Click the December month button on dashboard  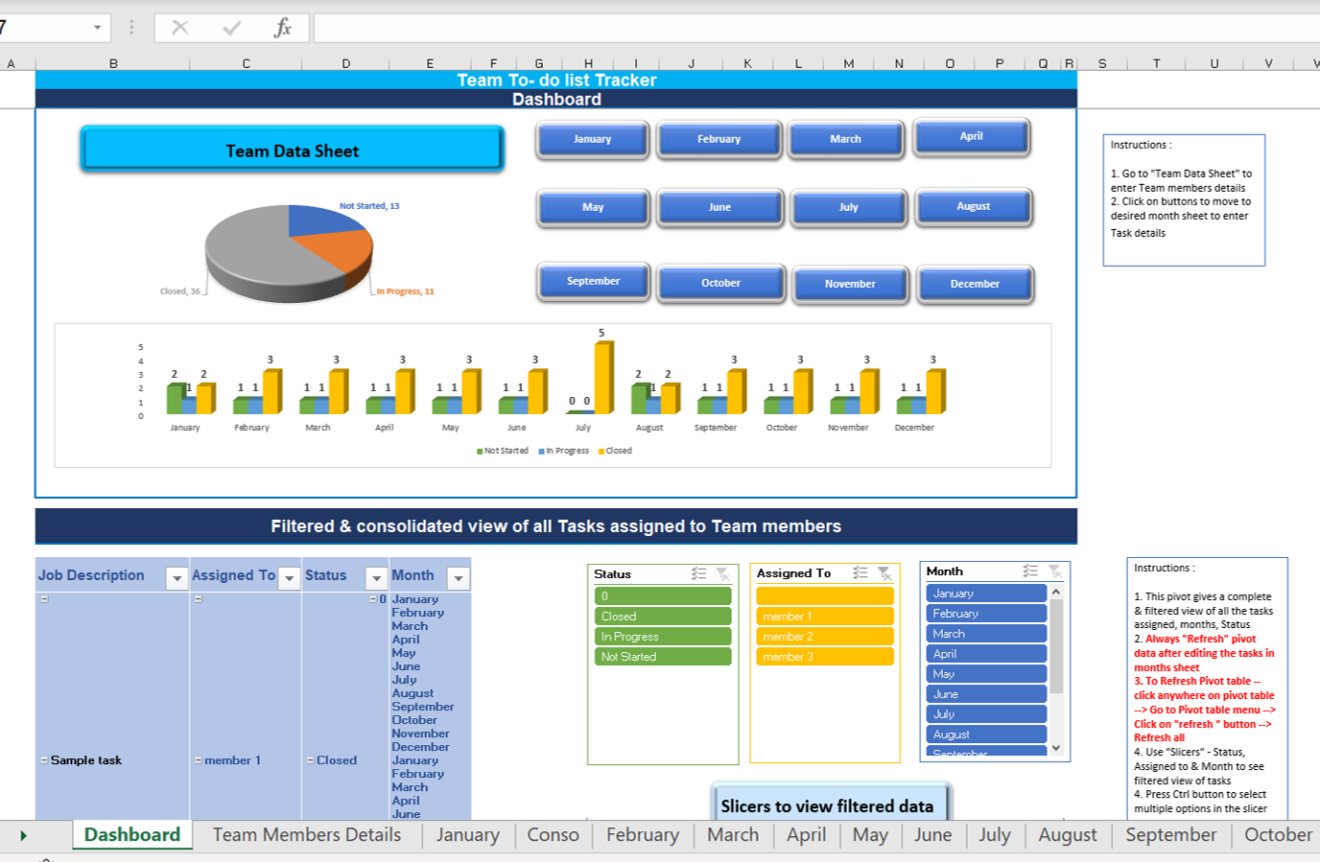click(x=975, y=284)
